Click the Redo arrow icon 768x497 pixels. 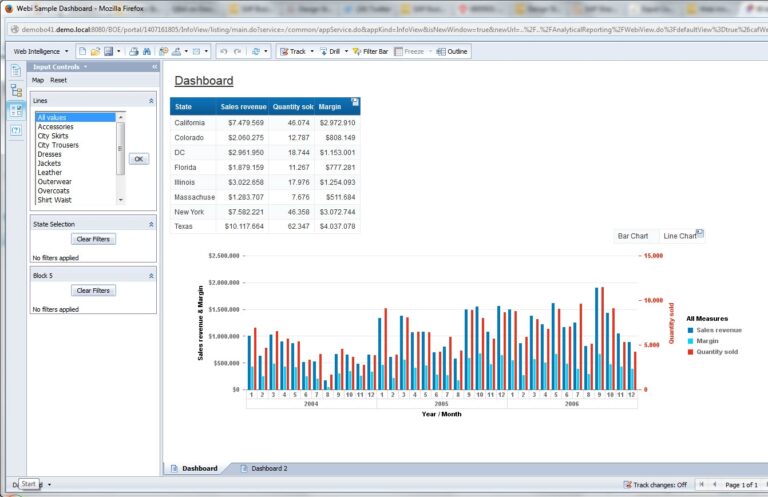(x=238, y=51)
